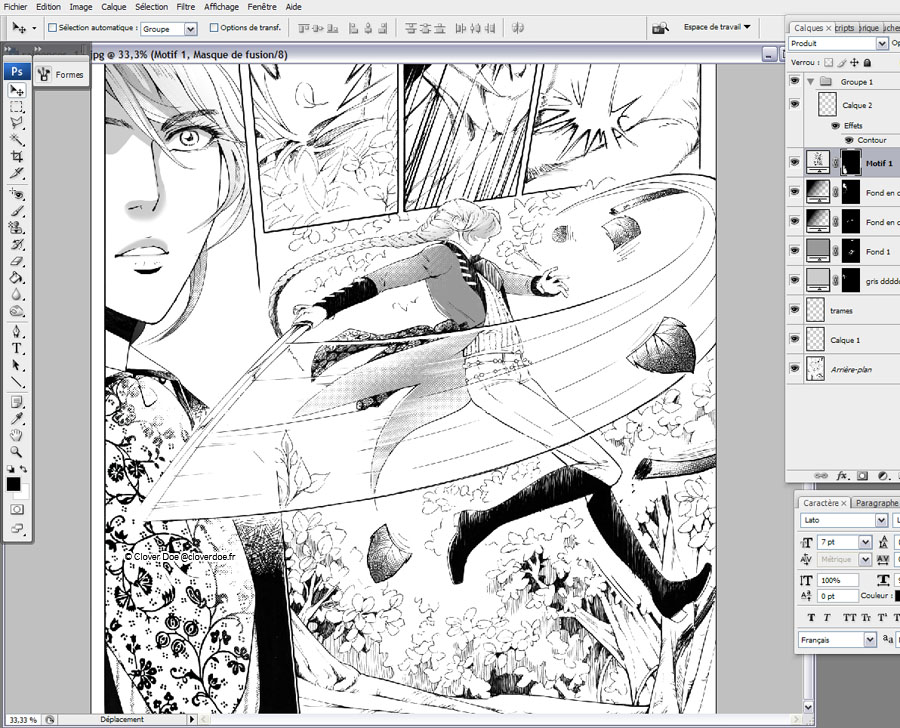
Task: Enable Options de transf. checkbox
Action: (x=214, y=28)
